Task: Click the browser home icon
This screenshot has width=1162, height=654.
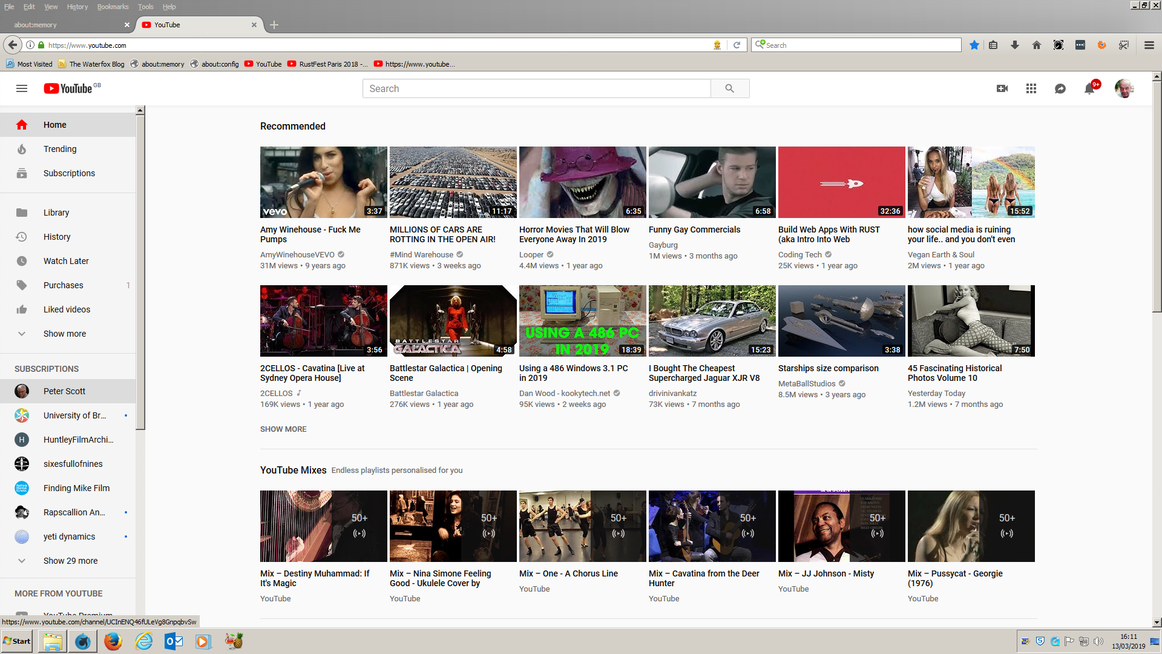Action: click(x=1037, y=45)
